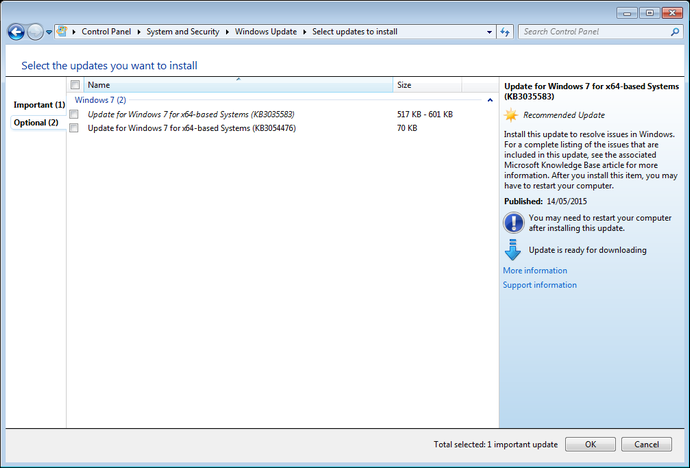Toggle select-all checkbox in header
690x468 pixels.
coord(75,85)
